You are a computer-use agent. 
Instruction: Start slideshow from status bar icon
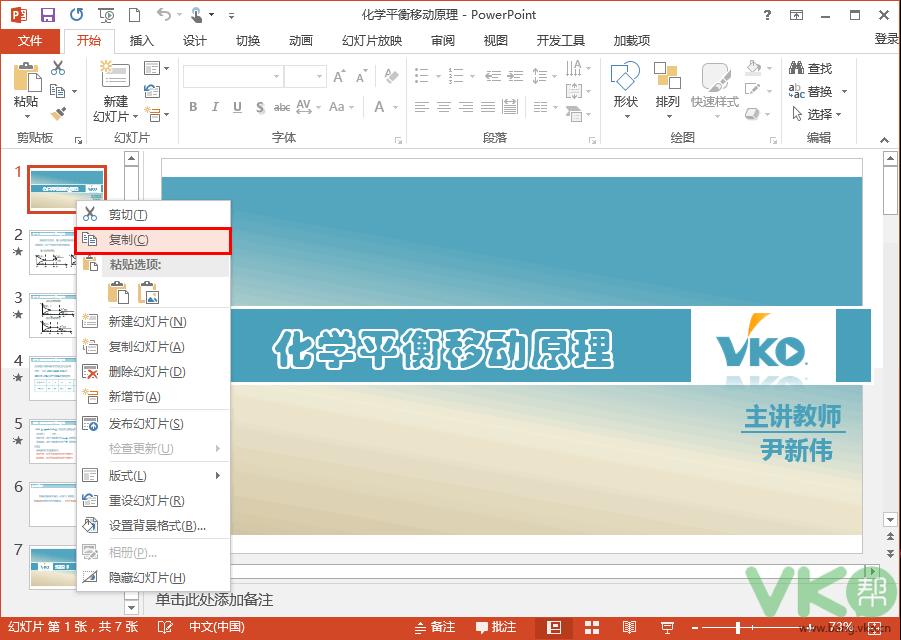click(667, 627)
